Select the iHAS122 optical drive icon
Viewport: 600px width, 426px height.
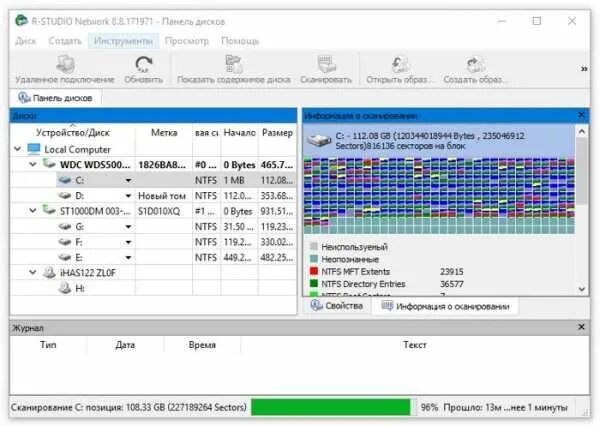pyautogui.click(x=49, y=272)
